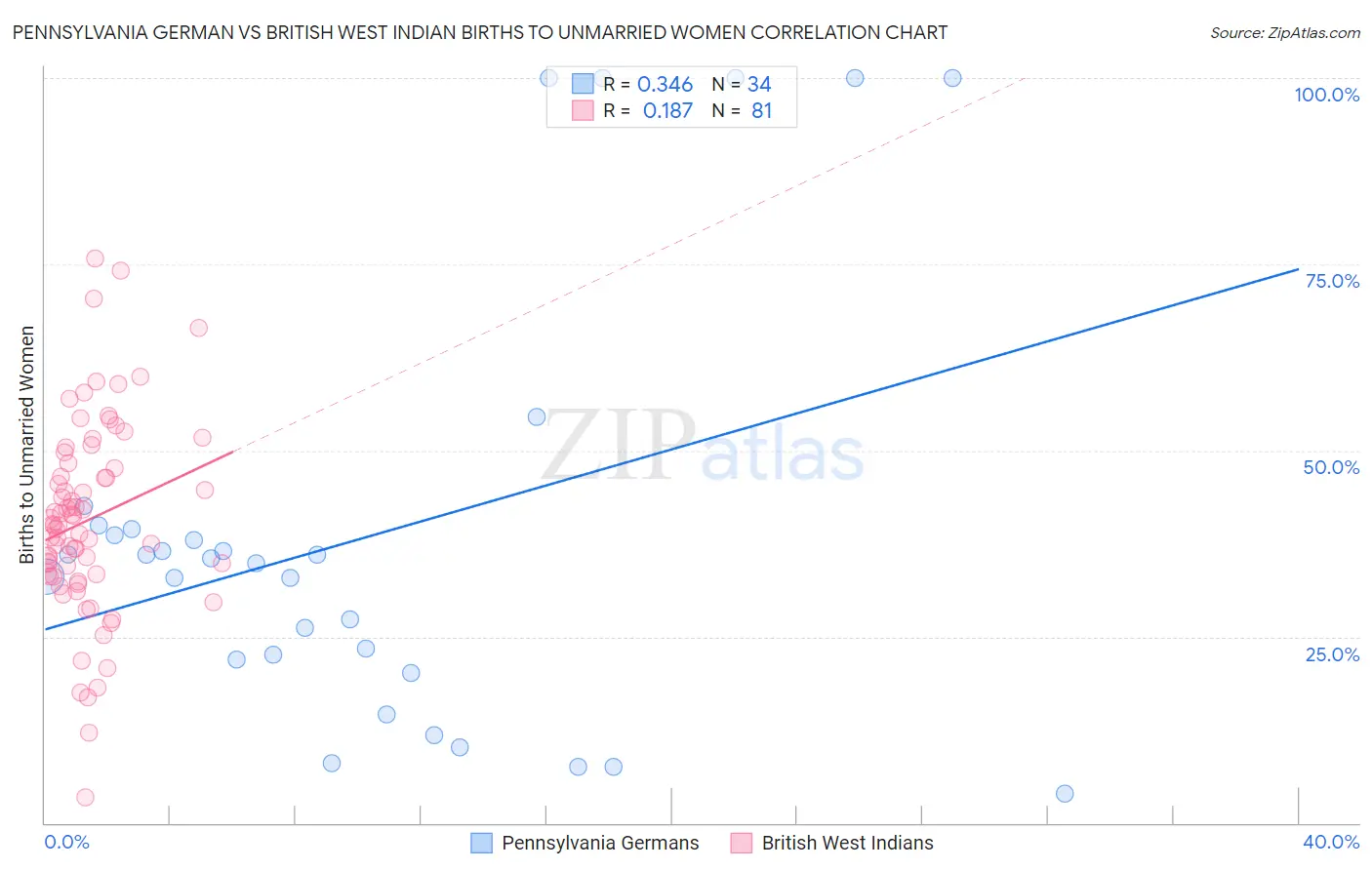
Task: Click the 40.0% x-axis label
Action: coord(1330,842)
